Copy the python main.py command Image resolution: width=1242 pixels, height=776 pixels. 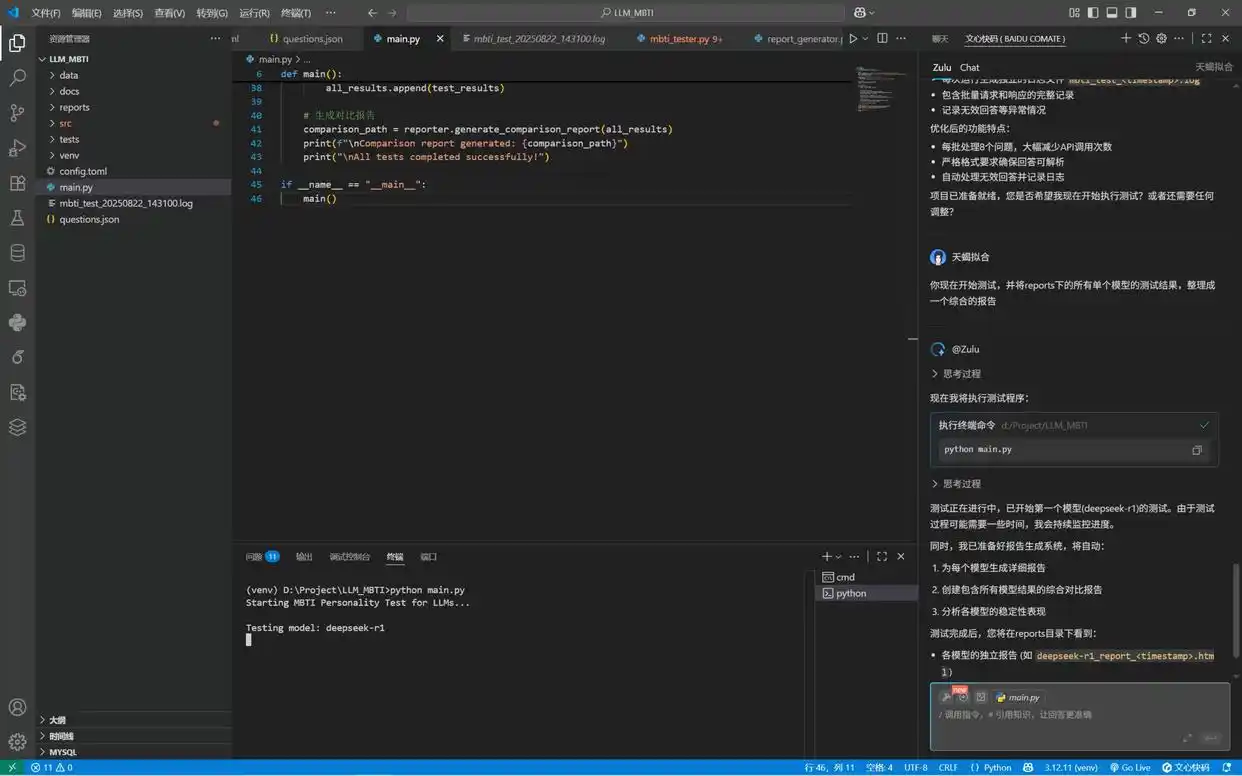point(1196,450)
